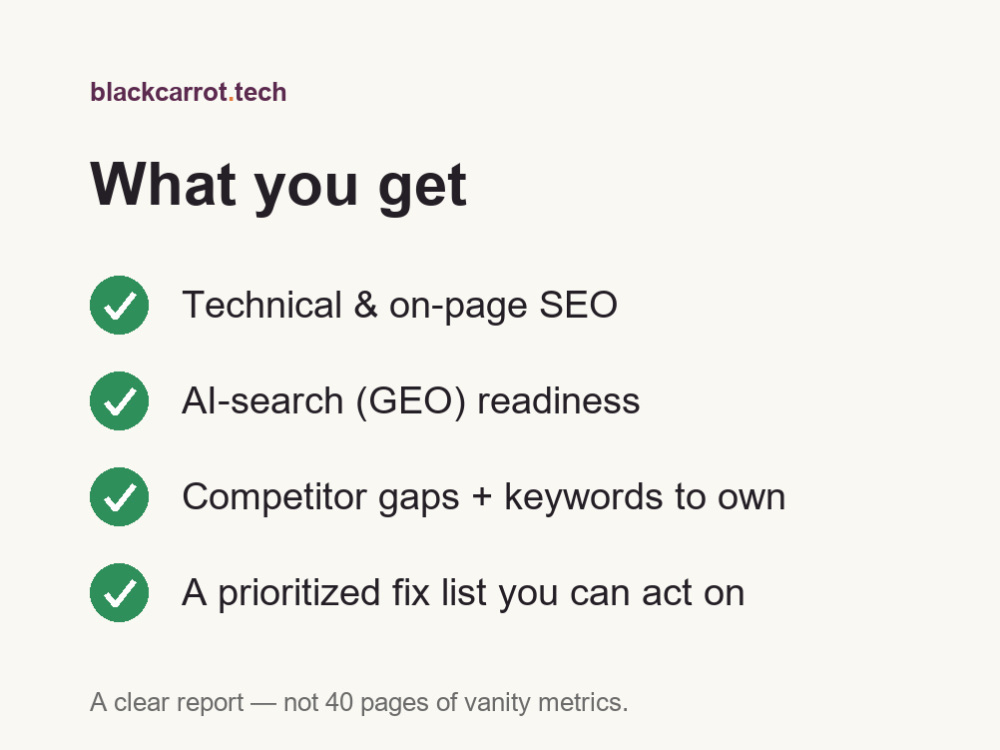This screenshot has width=1000, height=750.
Task: Select the 'What you get' heading
Action: point(279,186)
